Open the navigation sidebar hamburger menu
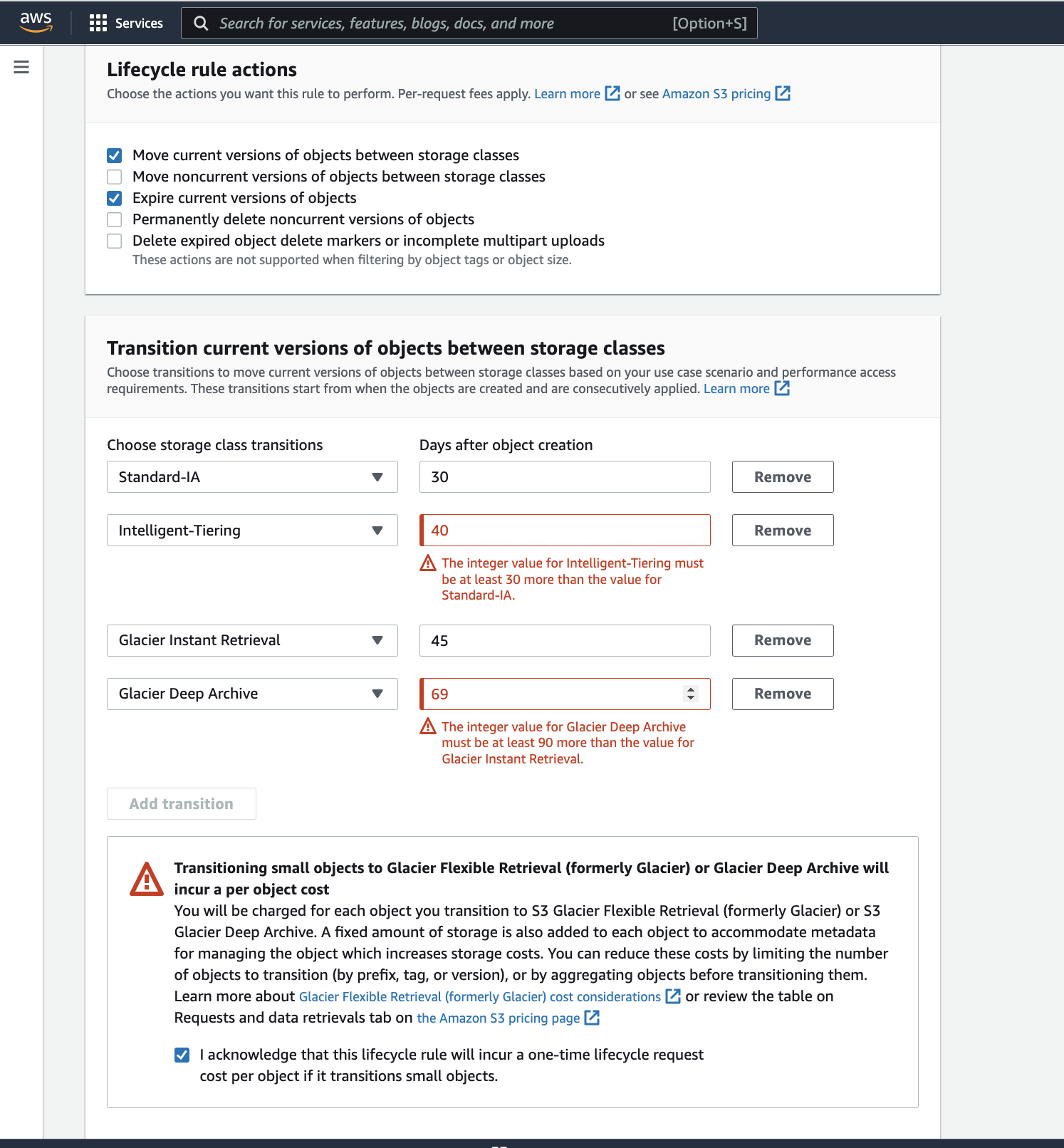This screenshot has width=1064, height=1148. pos(21,66)
